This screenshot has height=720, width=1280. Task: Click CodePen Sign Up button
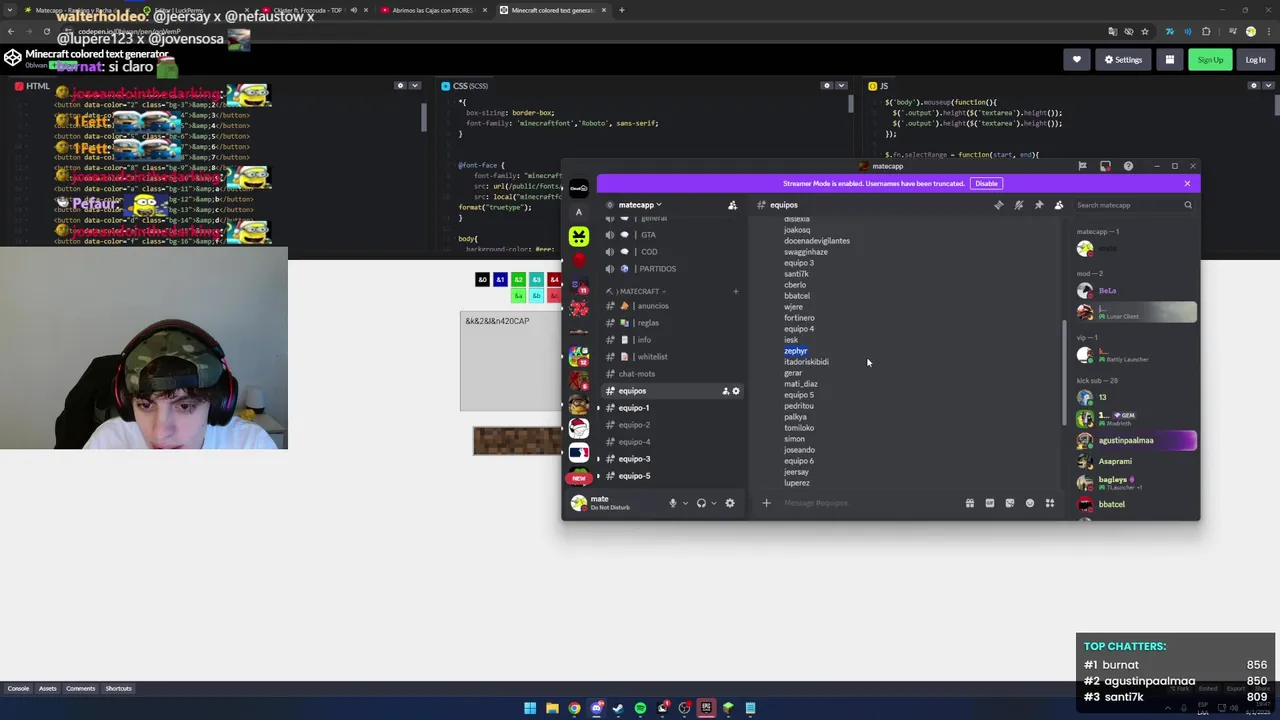(1210, 60)
